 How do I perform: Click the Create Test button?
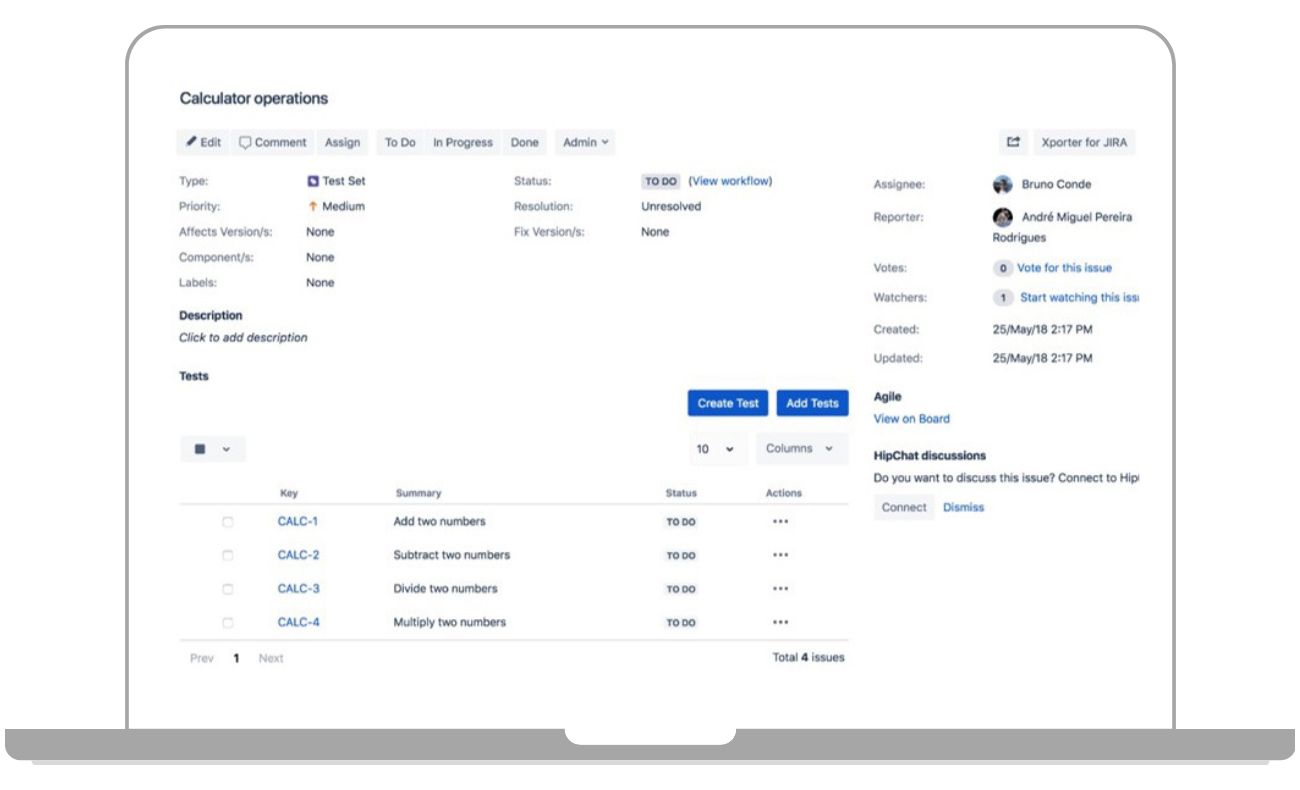726,403
